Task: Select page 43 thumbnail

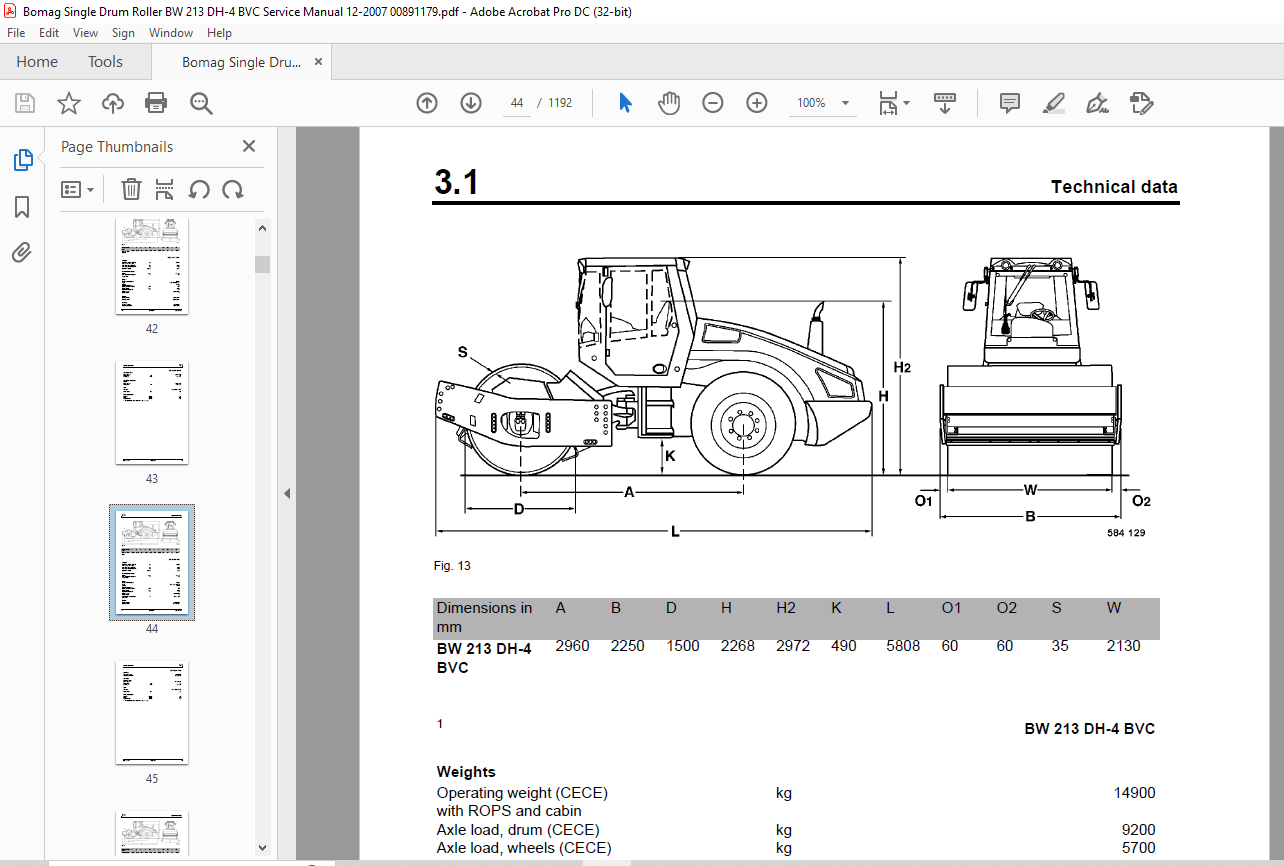Action: 152,413
